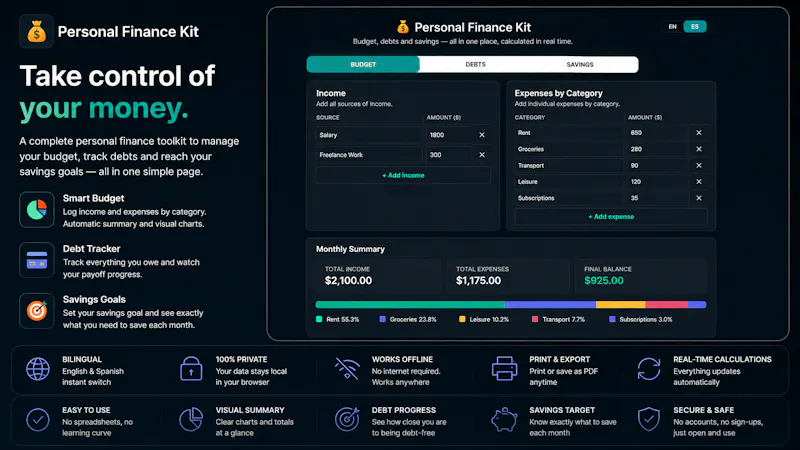Image resolution: width=800 pixels, height=450 pixels.
Task: Edit the Freelance amount 300 field
Action: 448,155
